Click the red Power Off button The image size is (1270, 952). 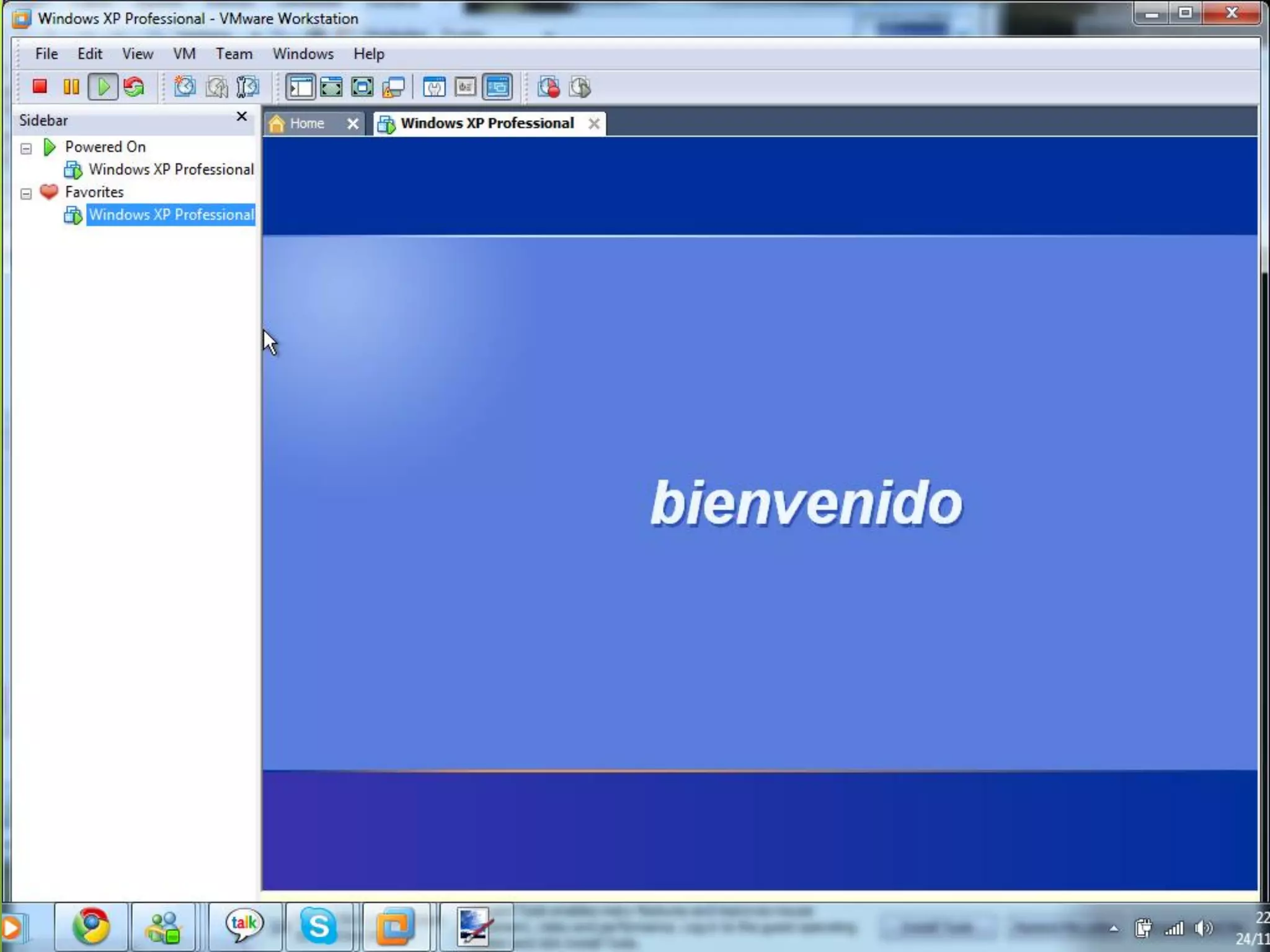tap(40, 87)
